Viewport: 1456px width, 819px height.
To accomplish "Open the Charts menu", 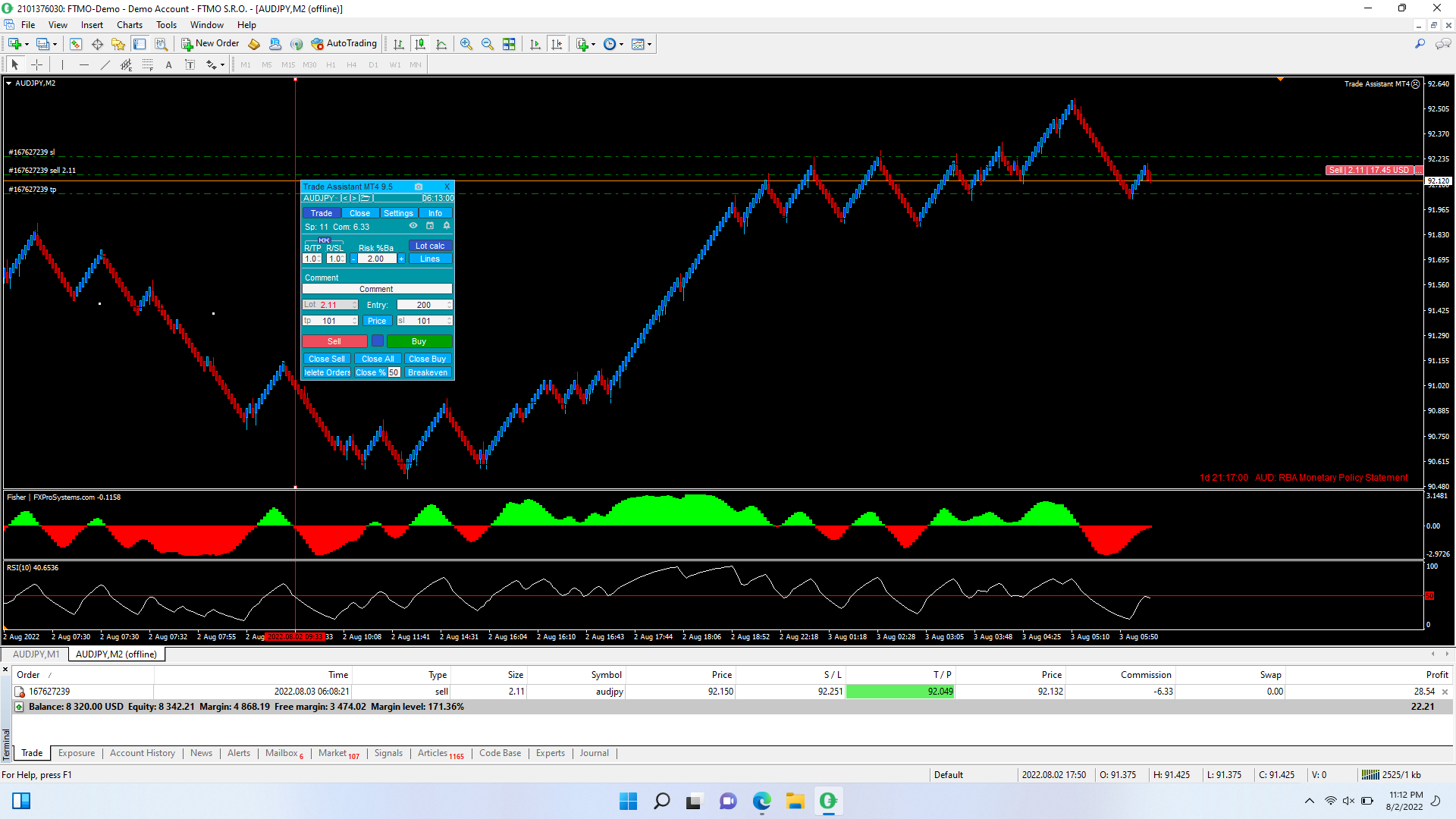I will 130,25.
